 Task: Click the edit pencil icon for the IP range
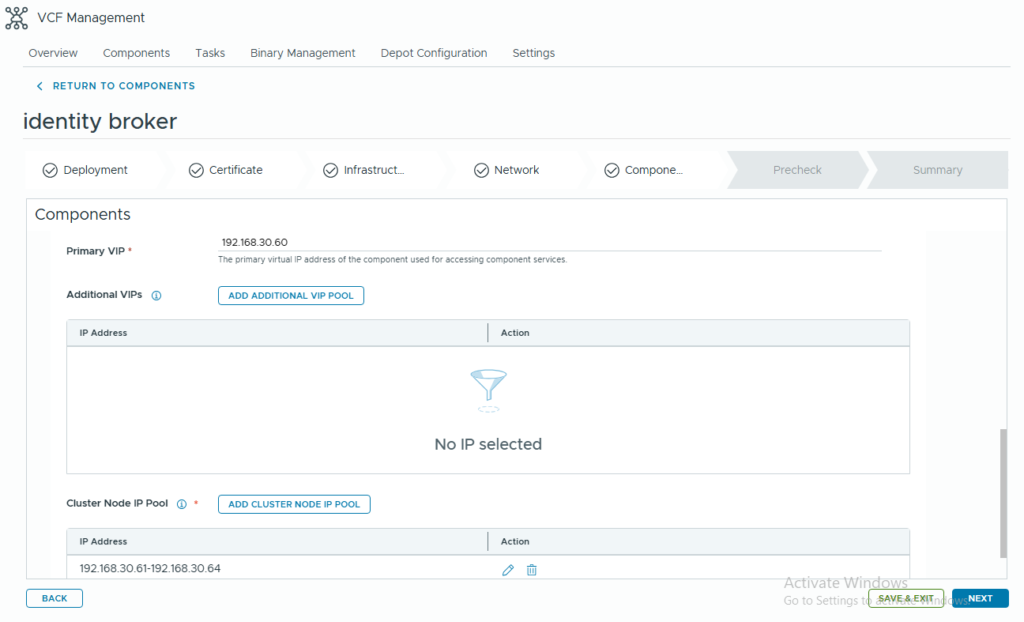(508, 570)
